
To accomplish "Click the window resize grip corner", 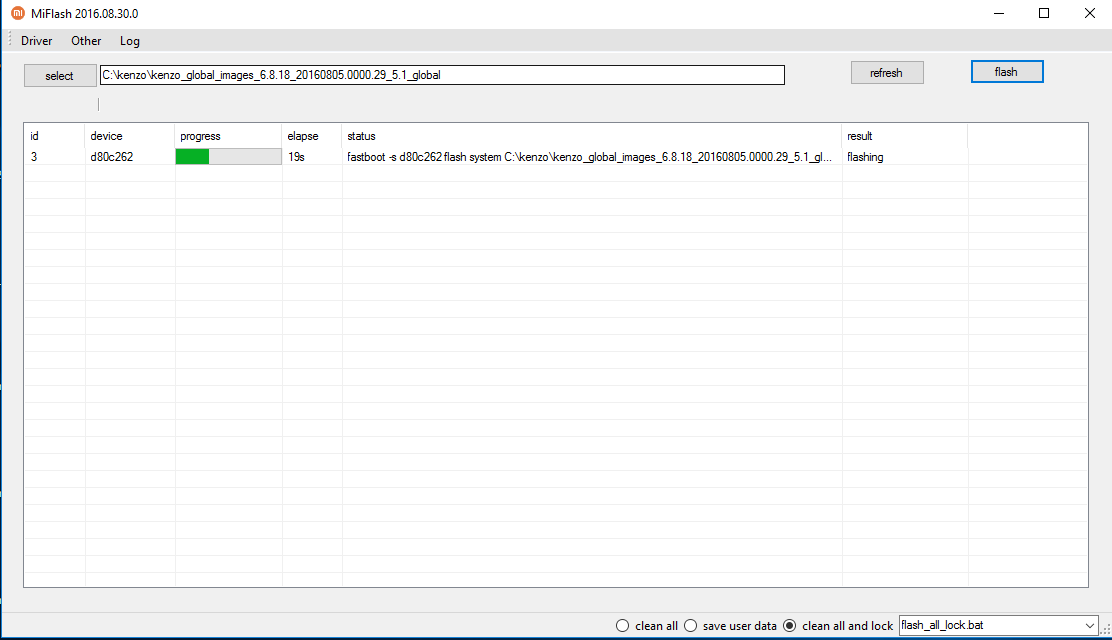I will click(1105, 629).
